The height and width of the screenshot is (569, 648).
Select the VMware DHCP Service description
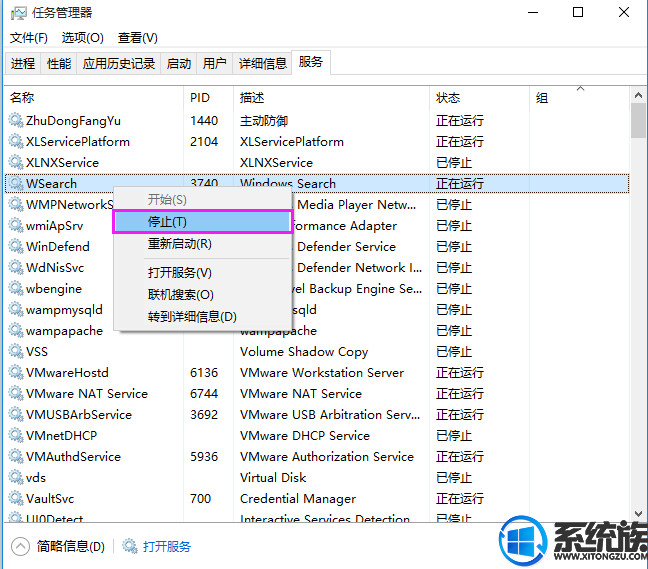pyautogui.click(x=305, y=436)
